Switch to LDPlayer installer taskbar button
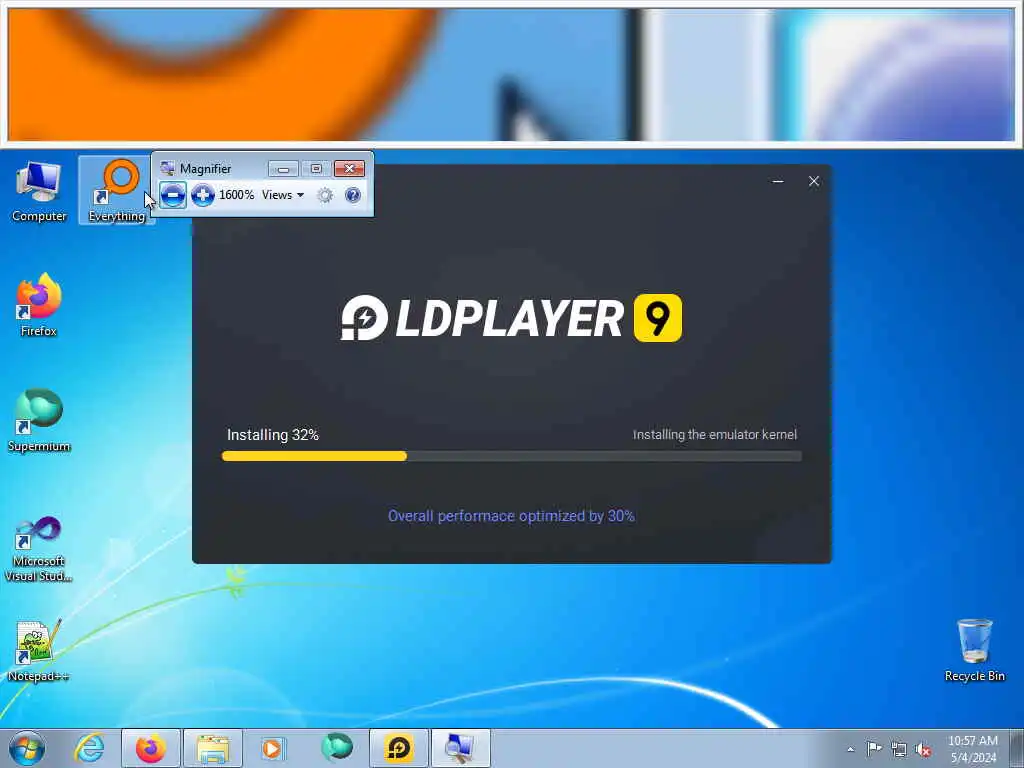 pyautogui.click(x=398, y=748)
